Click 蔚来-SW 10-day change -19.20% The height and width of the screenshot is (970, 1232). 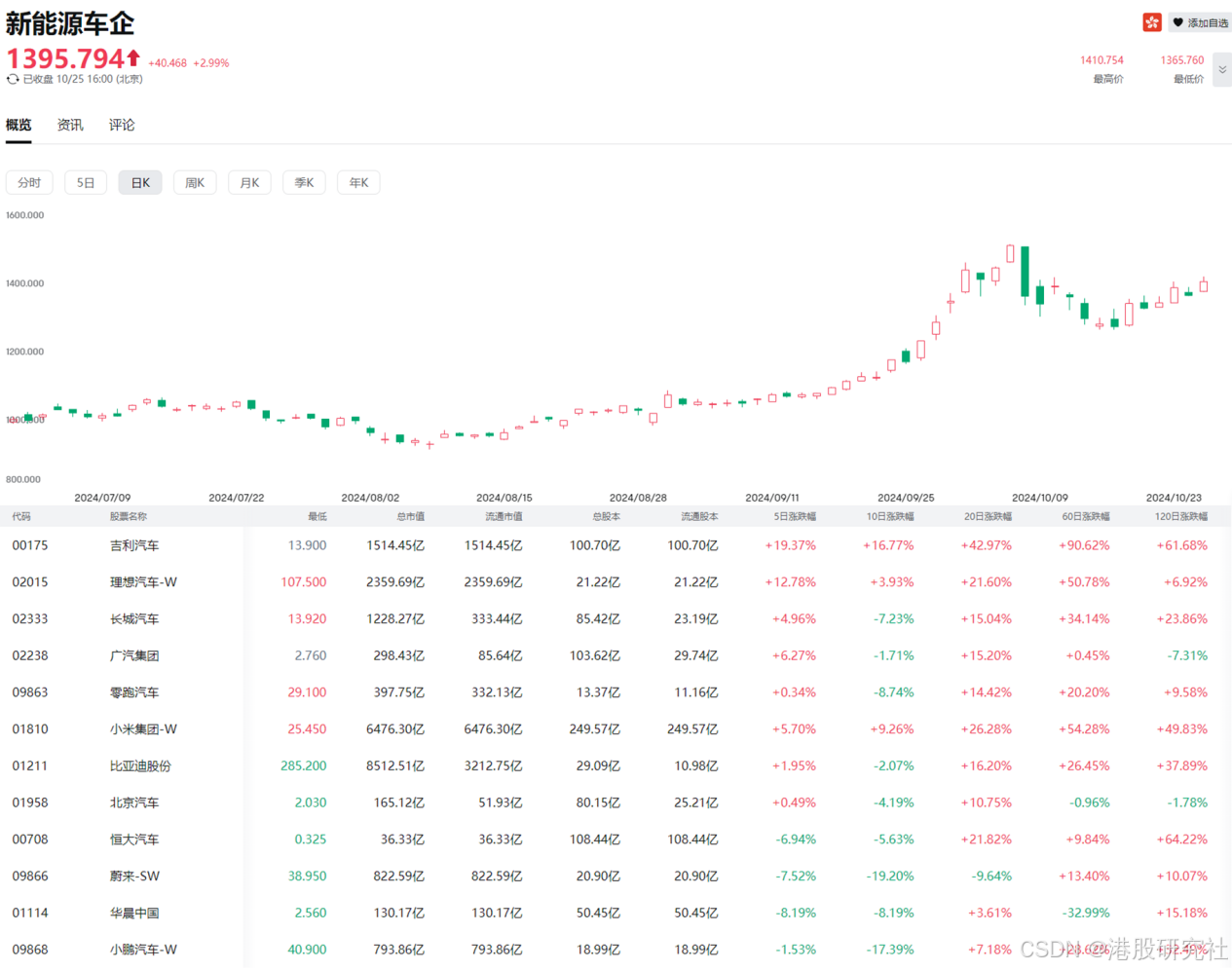(890, 876)
